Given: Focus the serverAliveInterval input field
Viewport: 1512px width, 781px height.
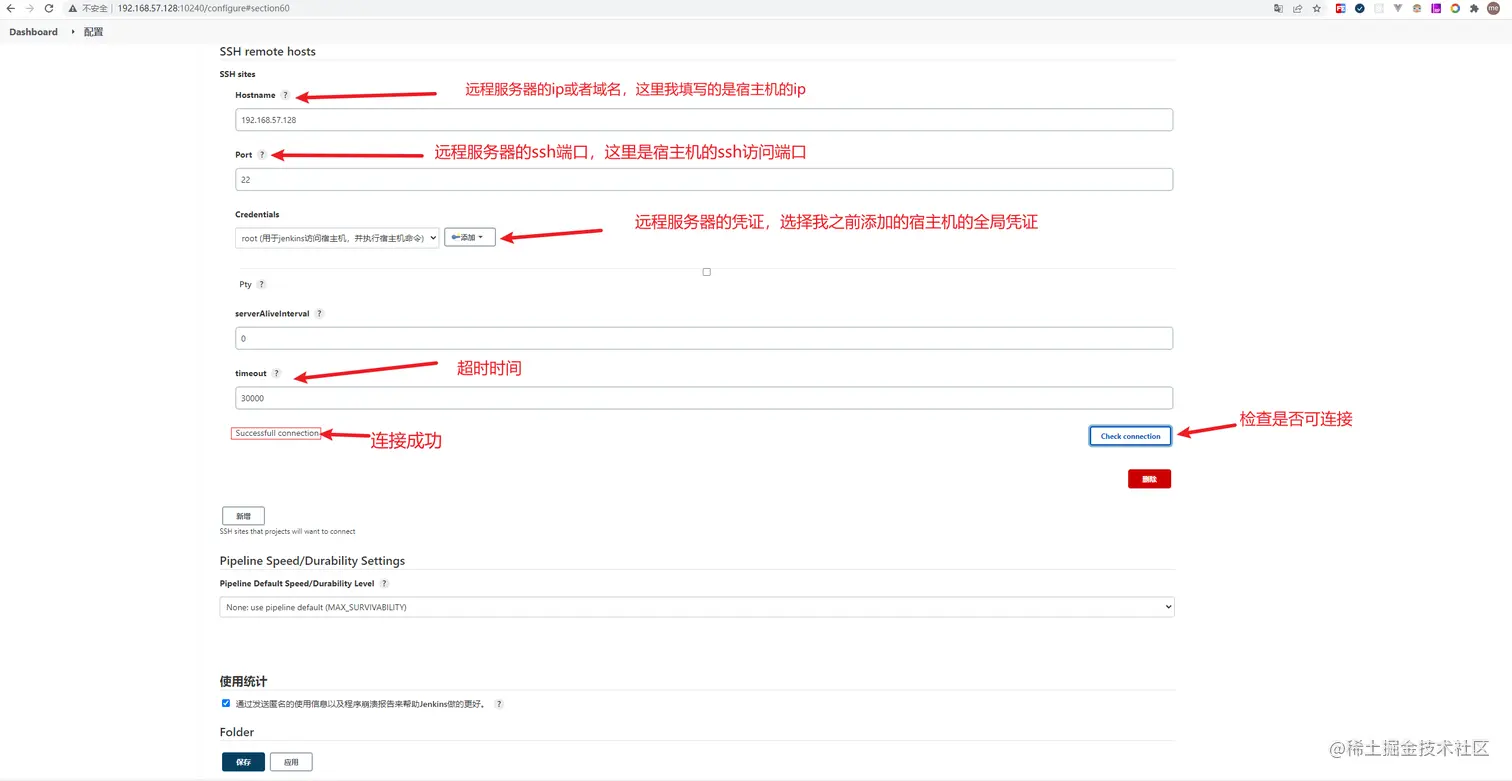Looking at the screenshot, I should [x=704, y=338].
